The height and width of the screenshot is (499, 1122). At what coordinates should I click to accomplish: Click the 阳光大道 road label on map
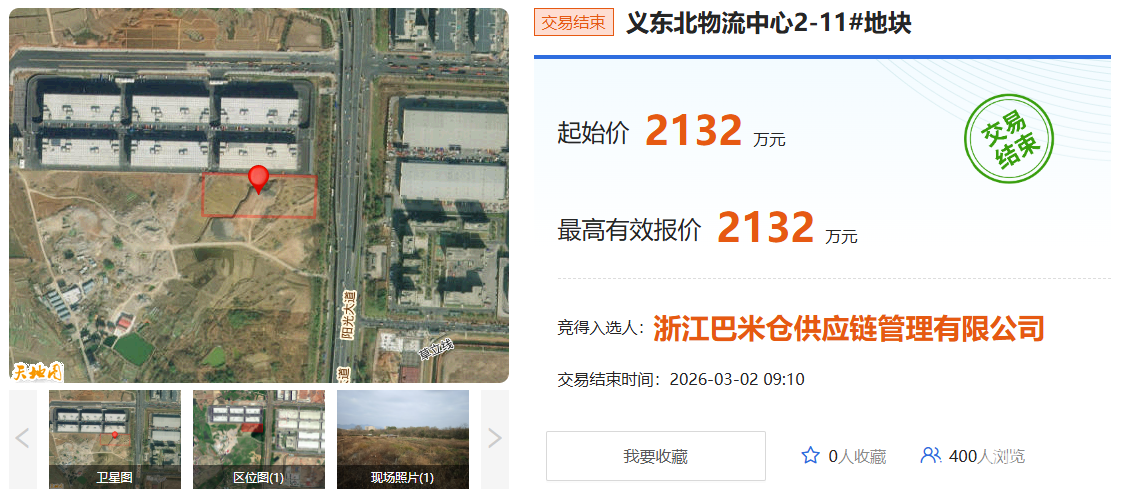pyautogui.click(x=349, y=317)
